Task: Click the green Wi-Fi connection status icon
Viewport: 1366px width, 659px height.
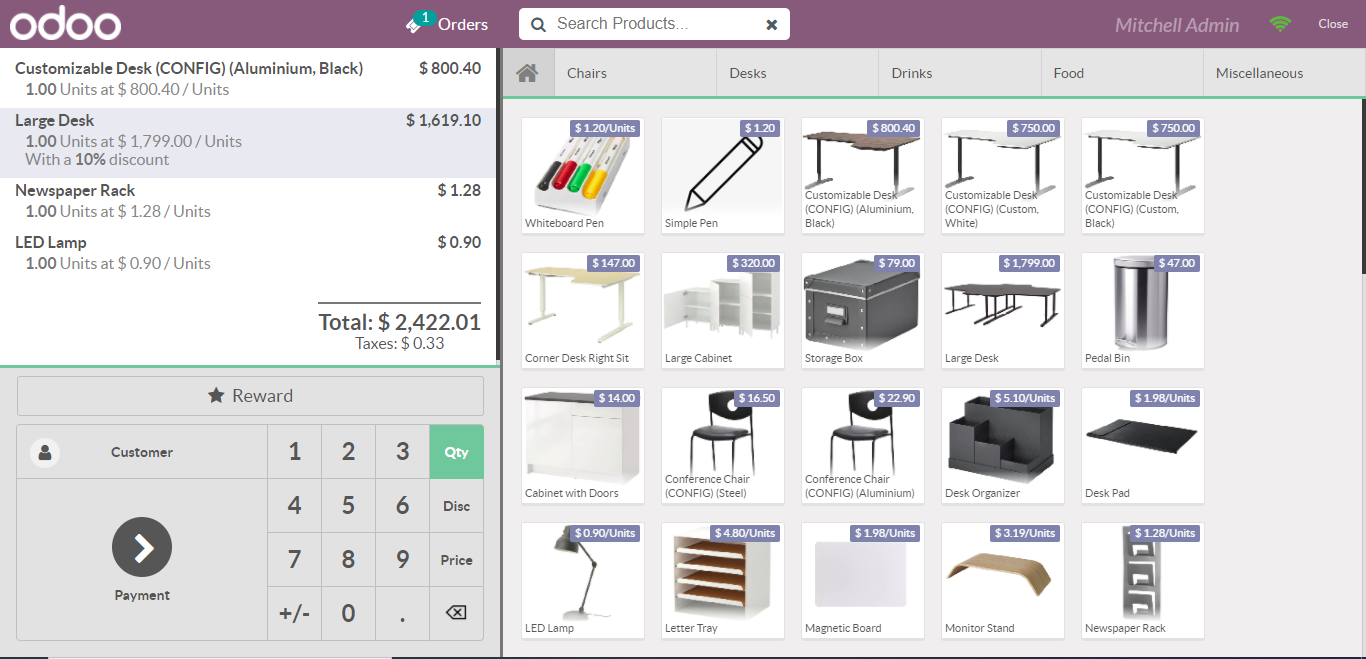Action: pyautogui.click(x=1280, y=24)
